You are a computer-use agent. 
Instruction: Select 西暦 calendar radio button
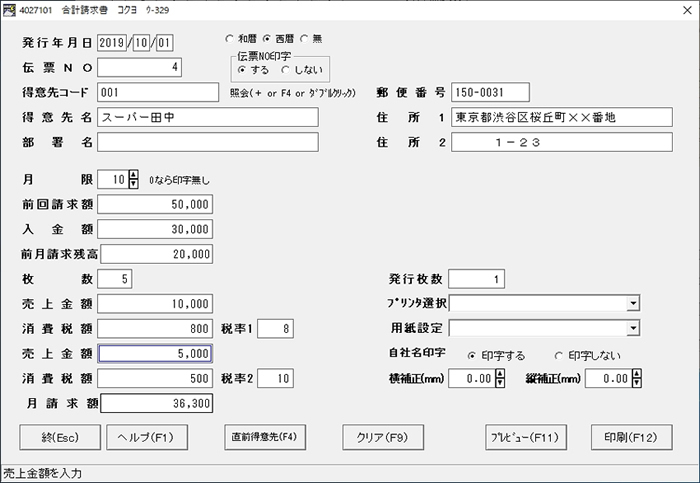coord(267,39)
